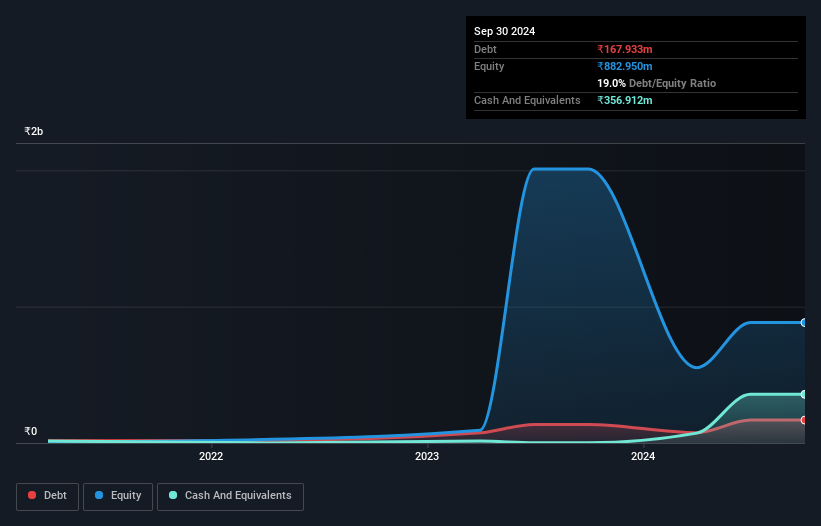Toggle the Debt legend button

click(48, 496)
